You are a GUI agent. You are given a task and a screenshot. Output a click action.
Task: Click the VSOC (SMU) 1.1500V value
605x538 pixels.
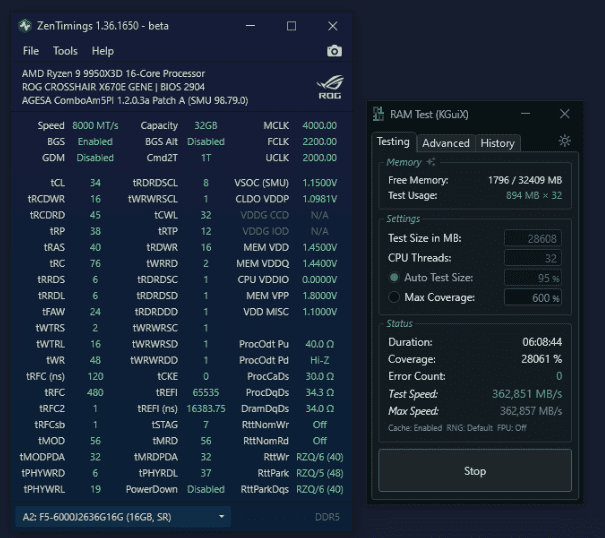(x=319, y=183)
